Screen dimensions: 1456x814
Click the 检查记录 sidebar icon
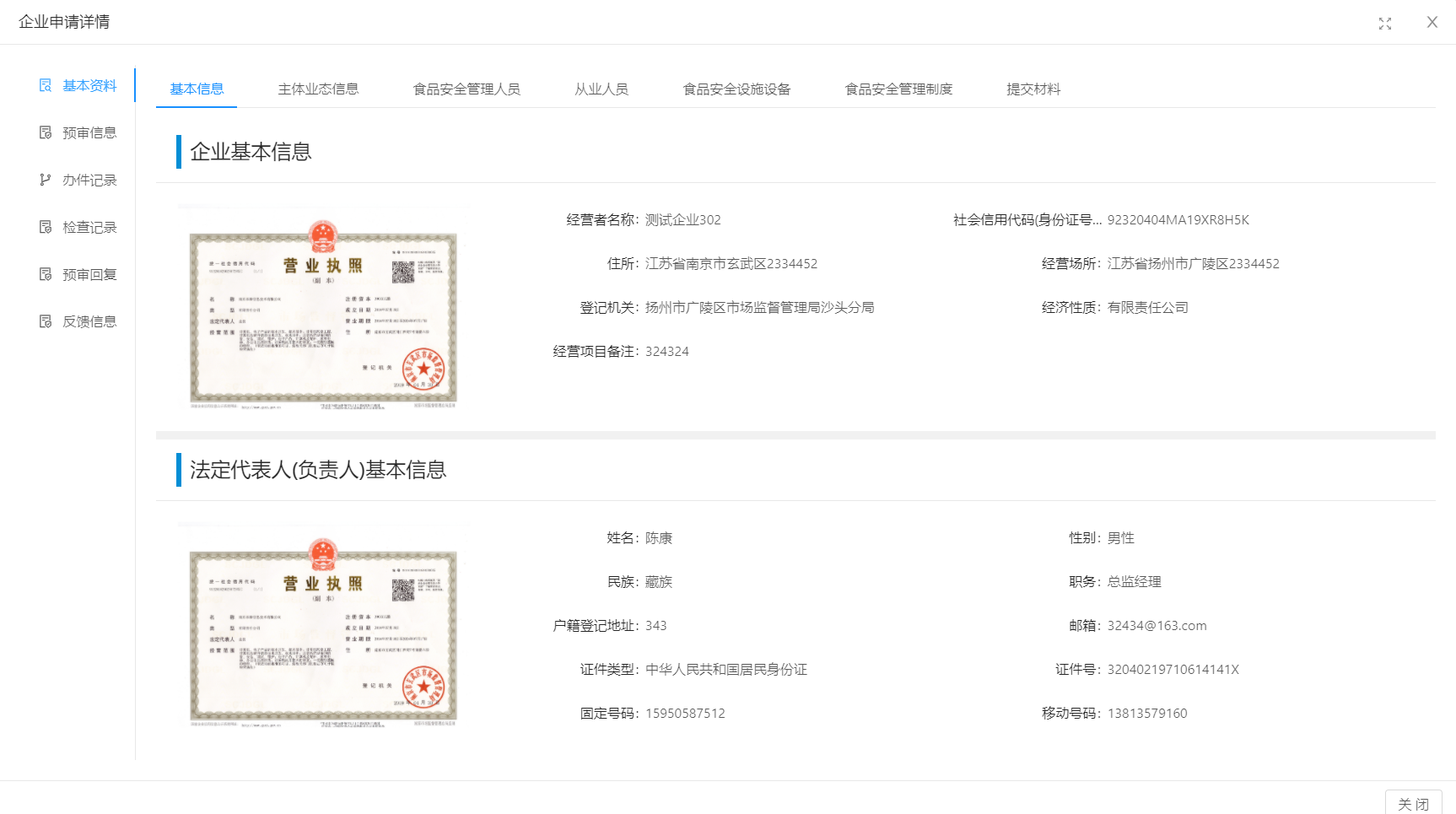(46, 227)
